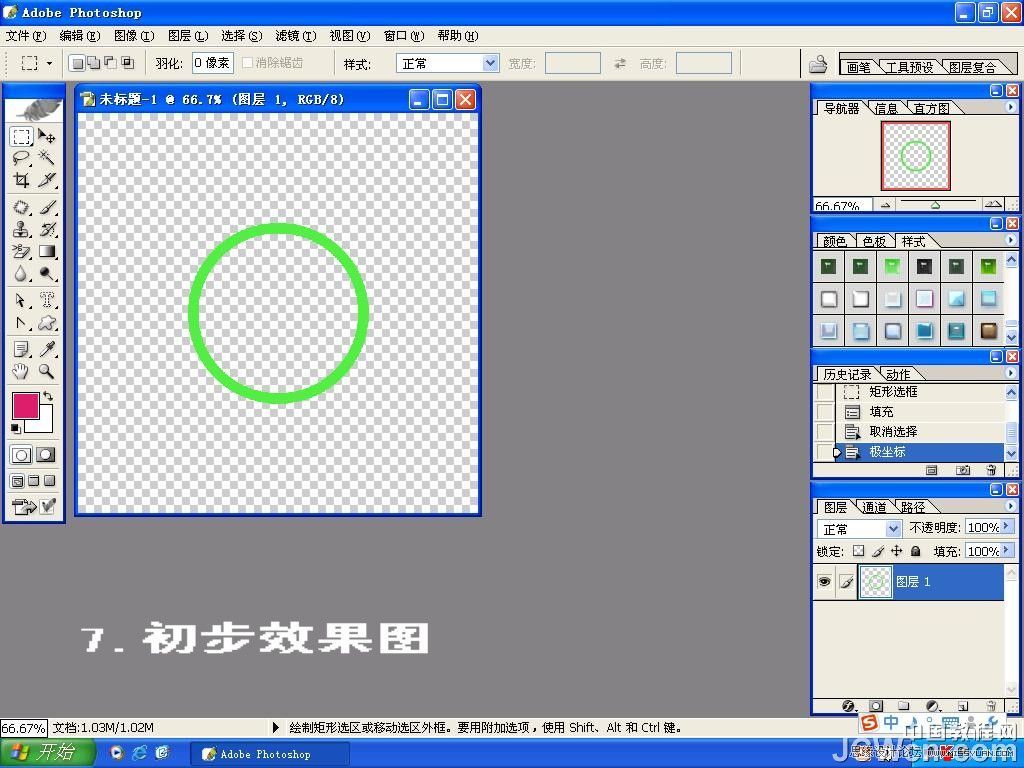This screenshot has width=1024, height=768.
Task: Switch to Standard editing mode
Action: coord(22,455)
